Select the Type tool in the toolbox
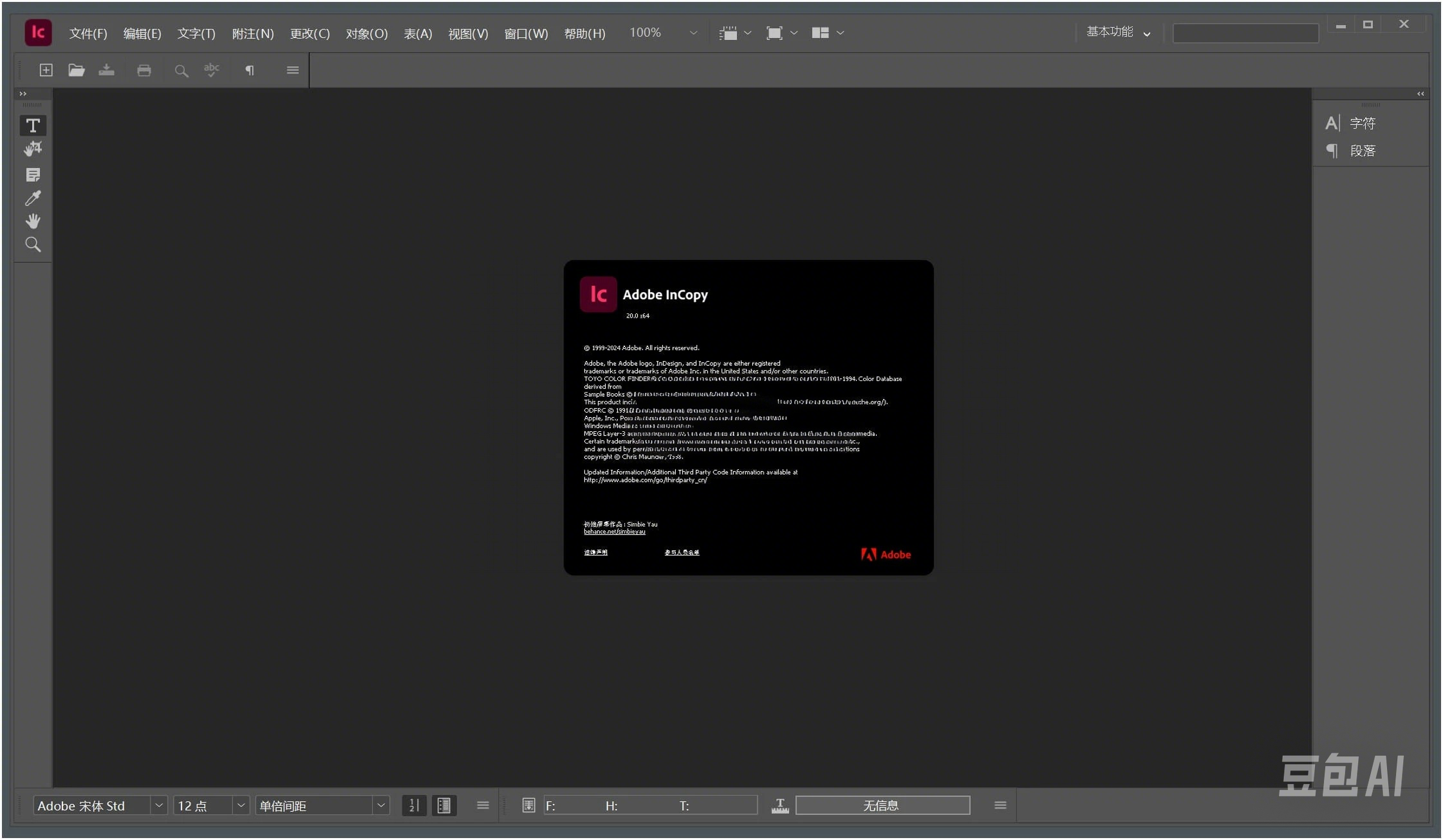 [33, 126]
